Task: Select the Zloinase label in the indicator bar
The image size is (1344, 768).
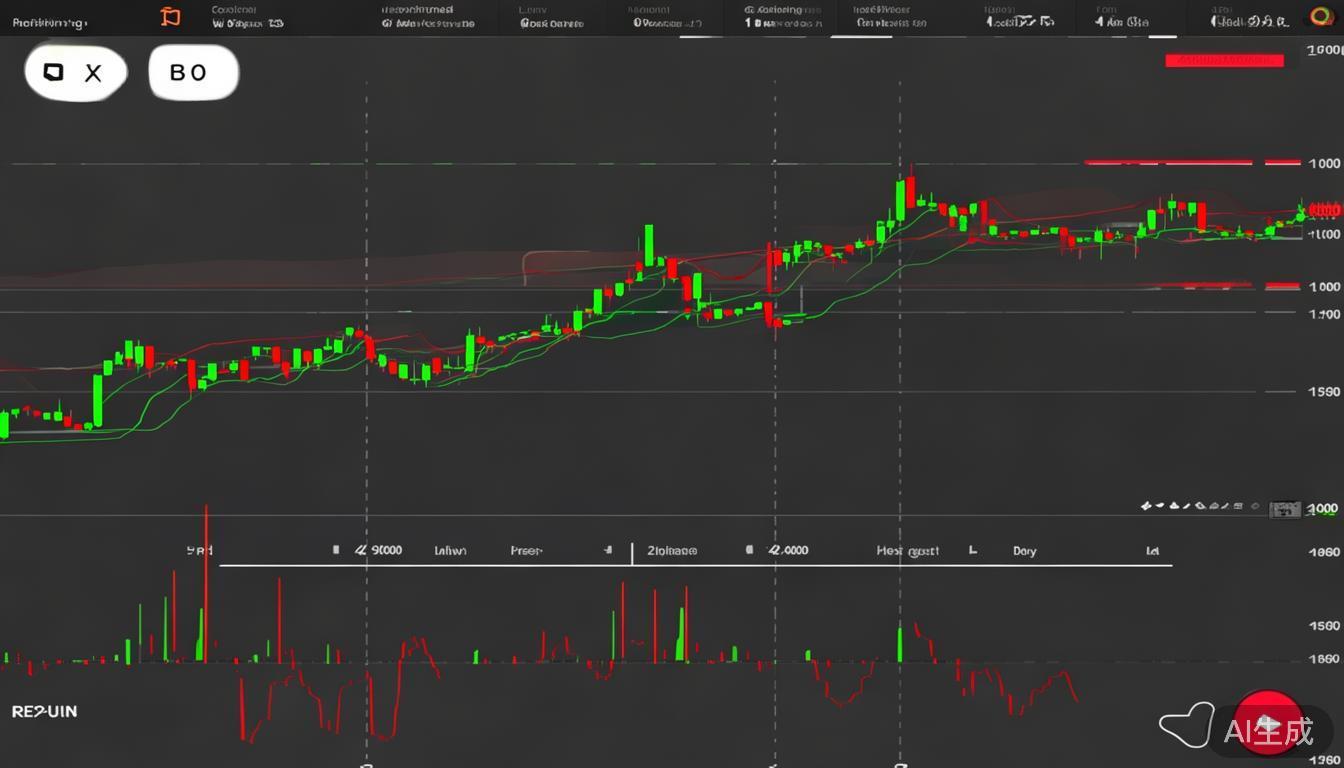Action: (671, 551)
